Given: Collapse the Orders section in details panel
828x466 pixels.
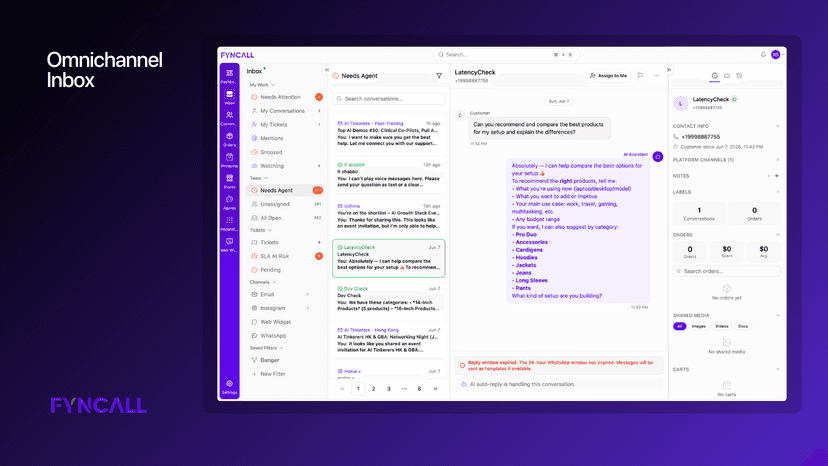Looking at the screenshot, I should coord(777,235).
